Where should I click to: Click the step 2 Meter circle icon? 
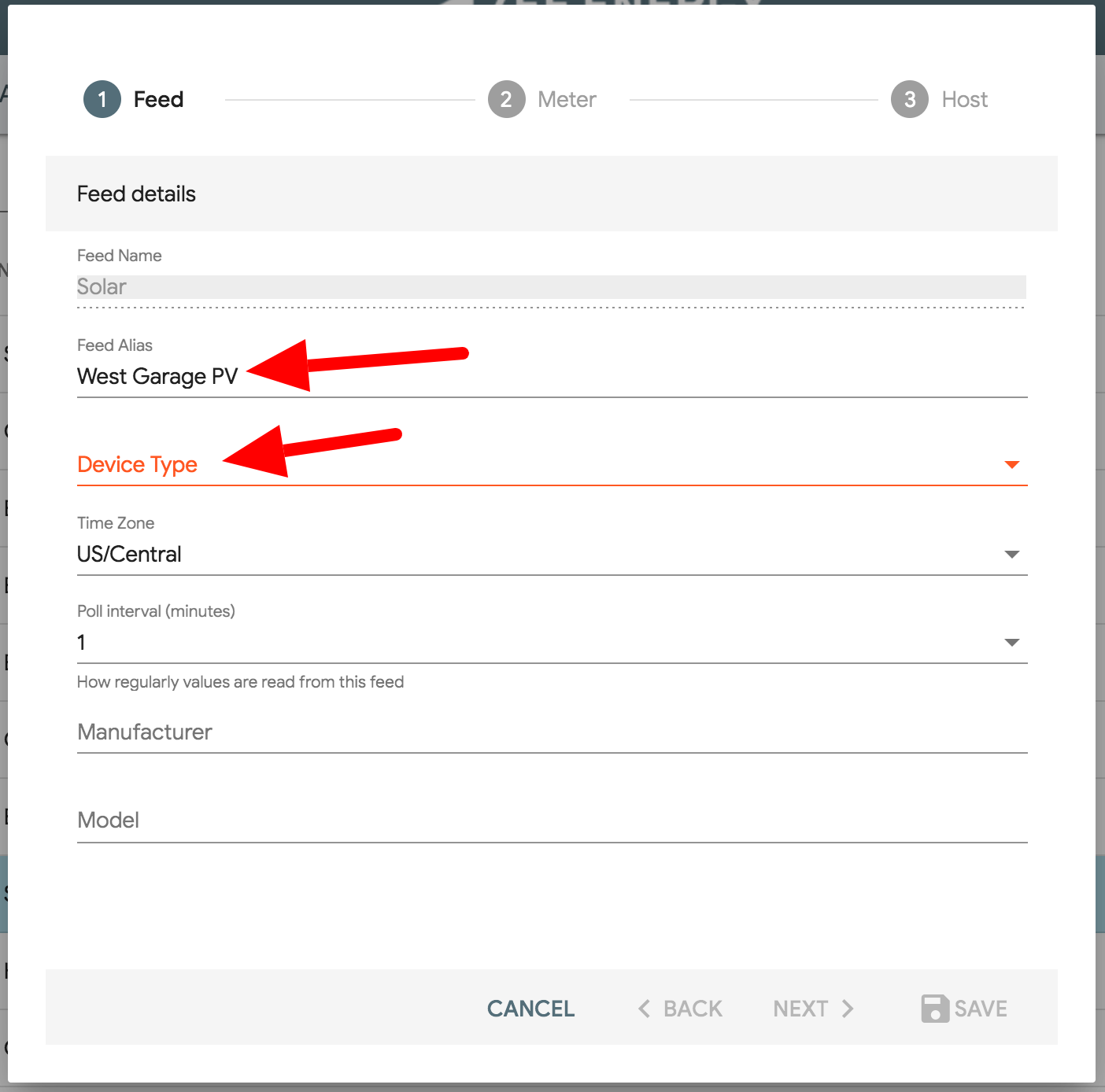pos(507,99)
